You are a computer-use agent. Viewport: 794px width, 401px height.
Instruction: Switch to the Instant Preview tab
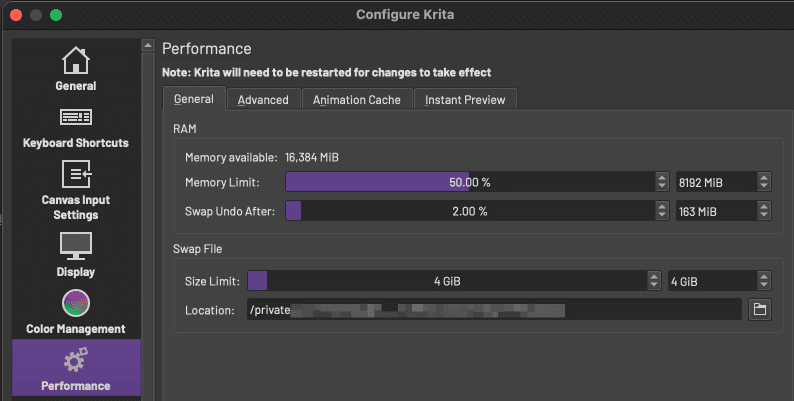pyautogui.click(x=465, y=100)
